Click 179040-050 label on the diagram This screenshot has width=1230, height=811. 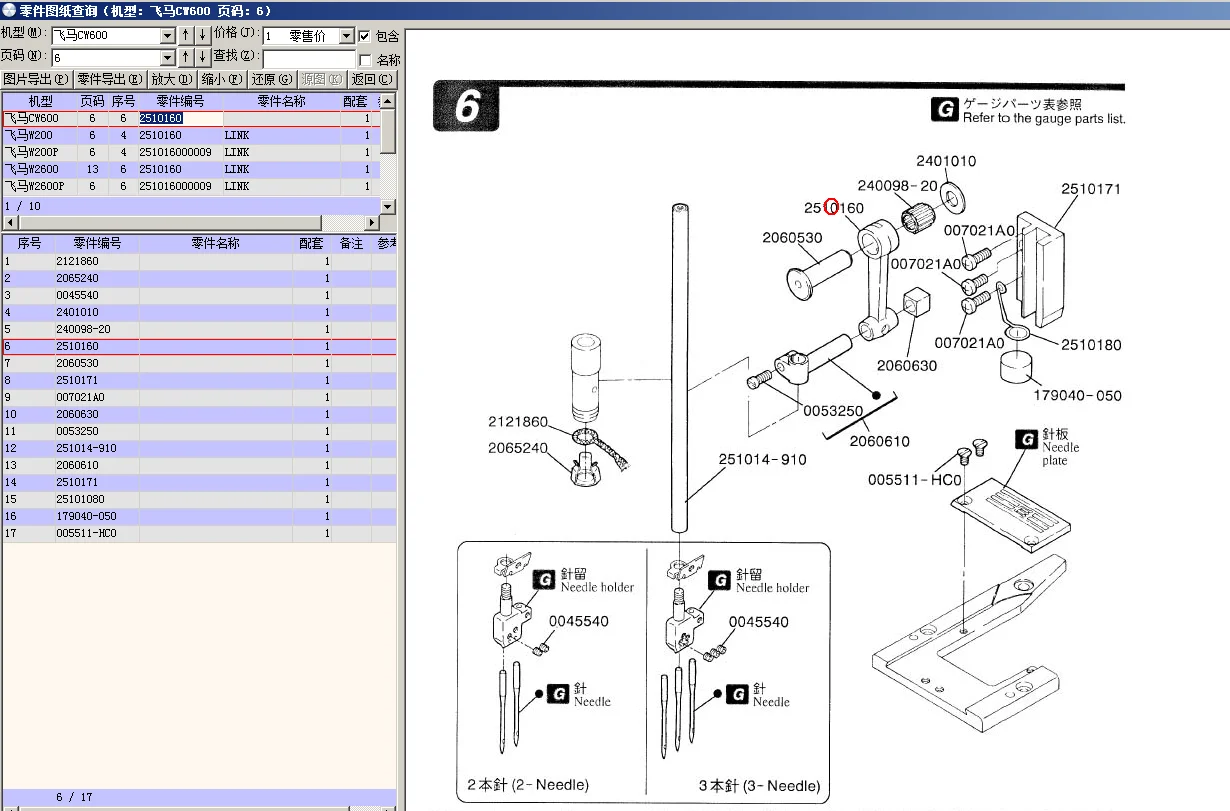click(1078, 395)
